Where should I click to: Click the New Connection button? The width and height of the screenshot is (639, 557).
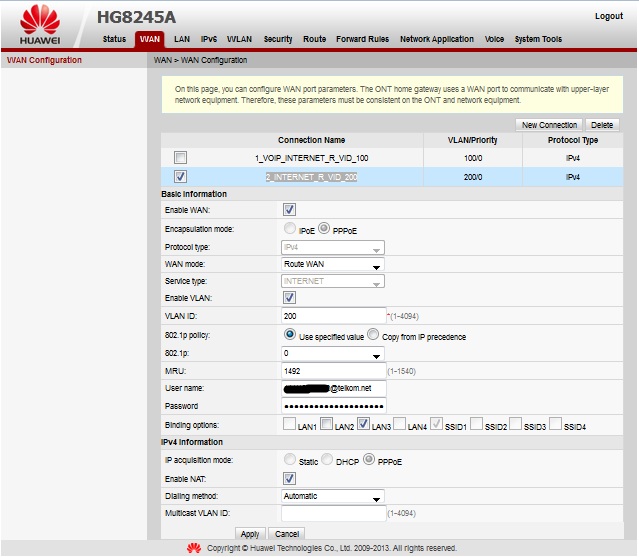point(549,125)
